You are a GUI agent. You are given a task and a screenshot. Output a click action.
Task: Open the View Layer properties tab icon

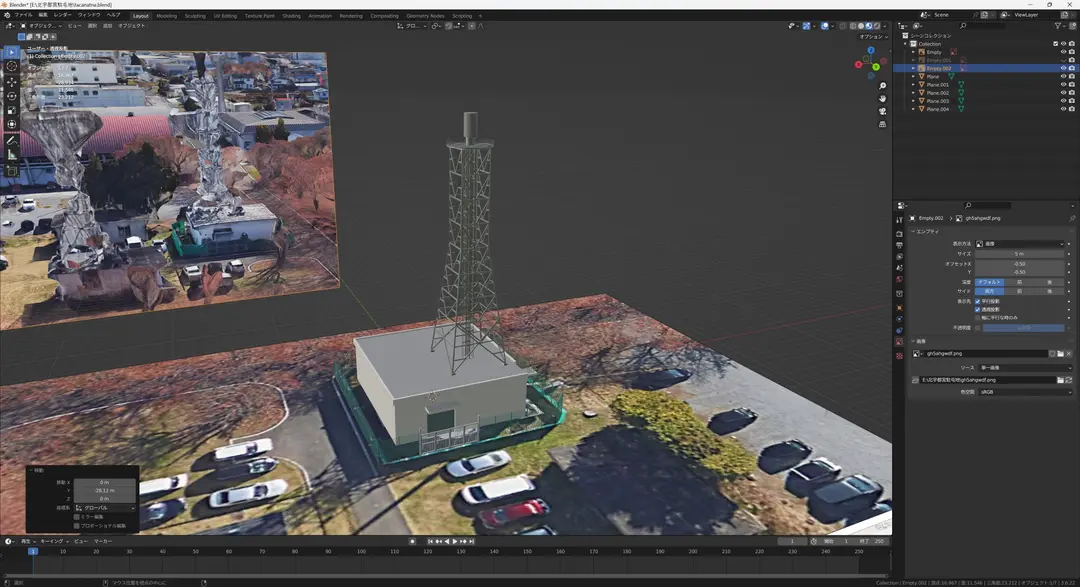click(x=900, y=256)
